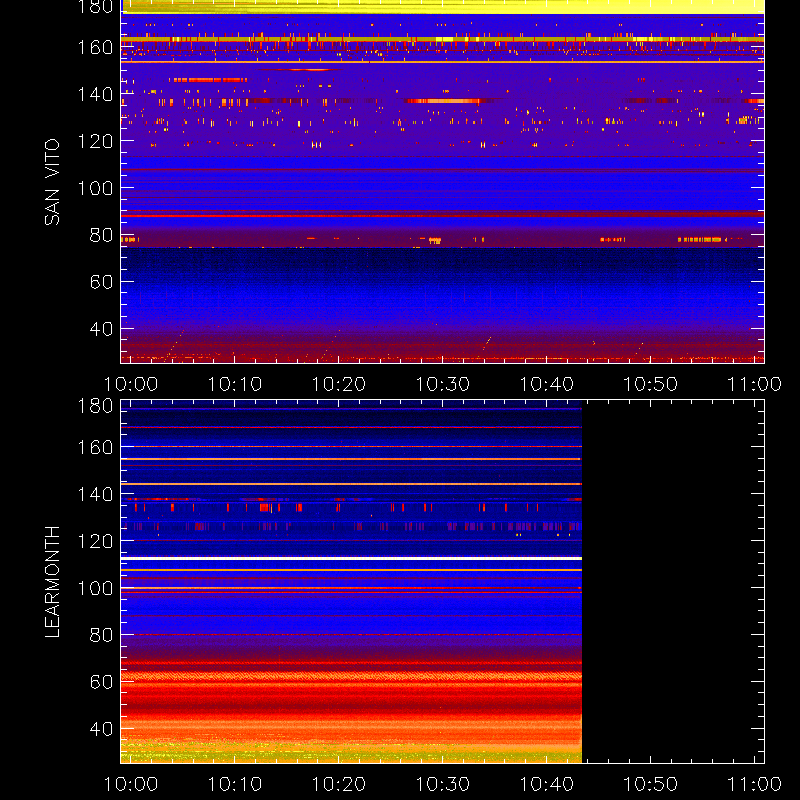Click 10:20 time label under Learmonth plot
This screenshot has height=800, width=800.
[x=338, y=784]
